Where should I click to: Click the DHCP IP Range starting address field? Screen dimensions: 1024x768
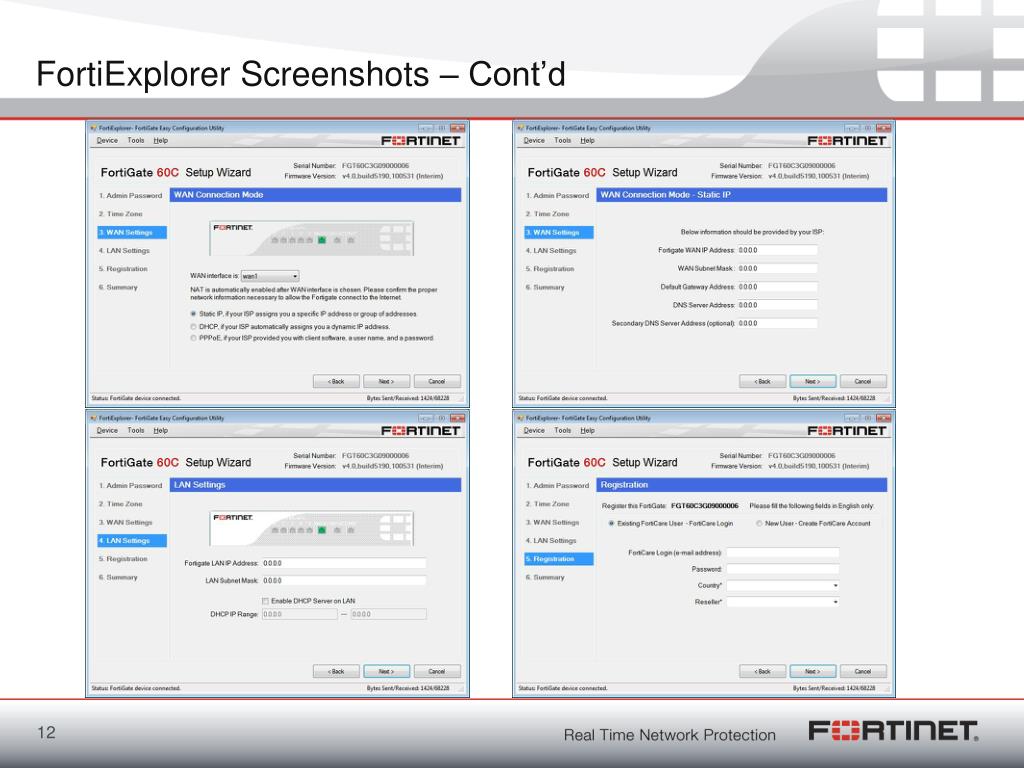[x=300, y=614]
